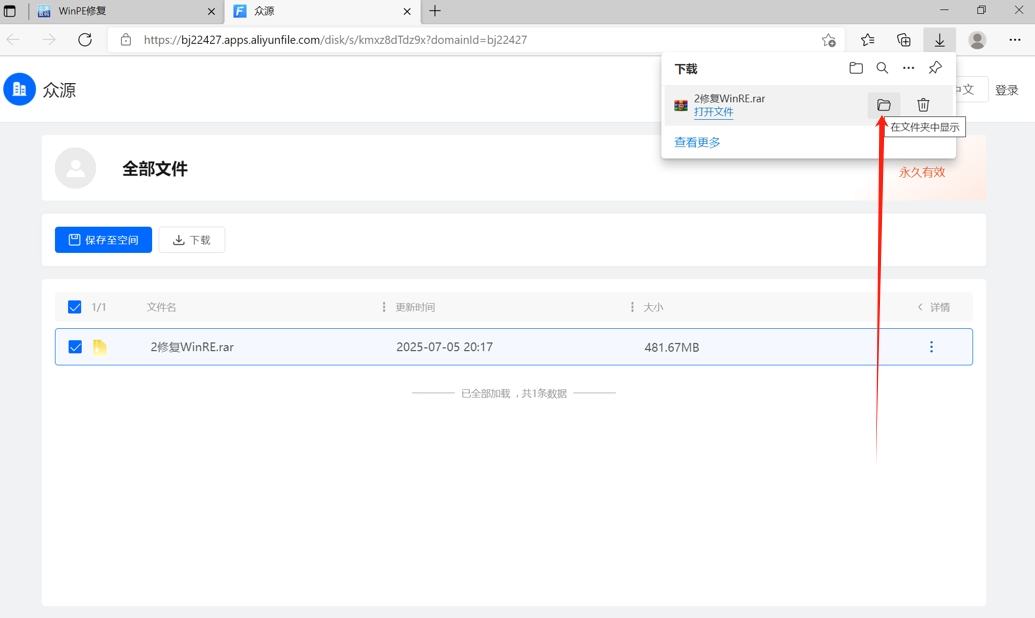The image size is (1035, 618).
Task: Open the browser Favorites icon
Action: tap(867, 40)
